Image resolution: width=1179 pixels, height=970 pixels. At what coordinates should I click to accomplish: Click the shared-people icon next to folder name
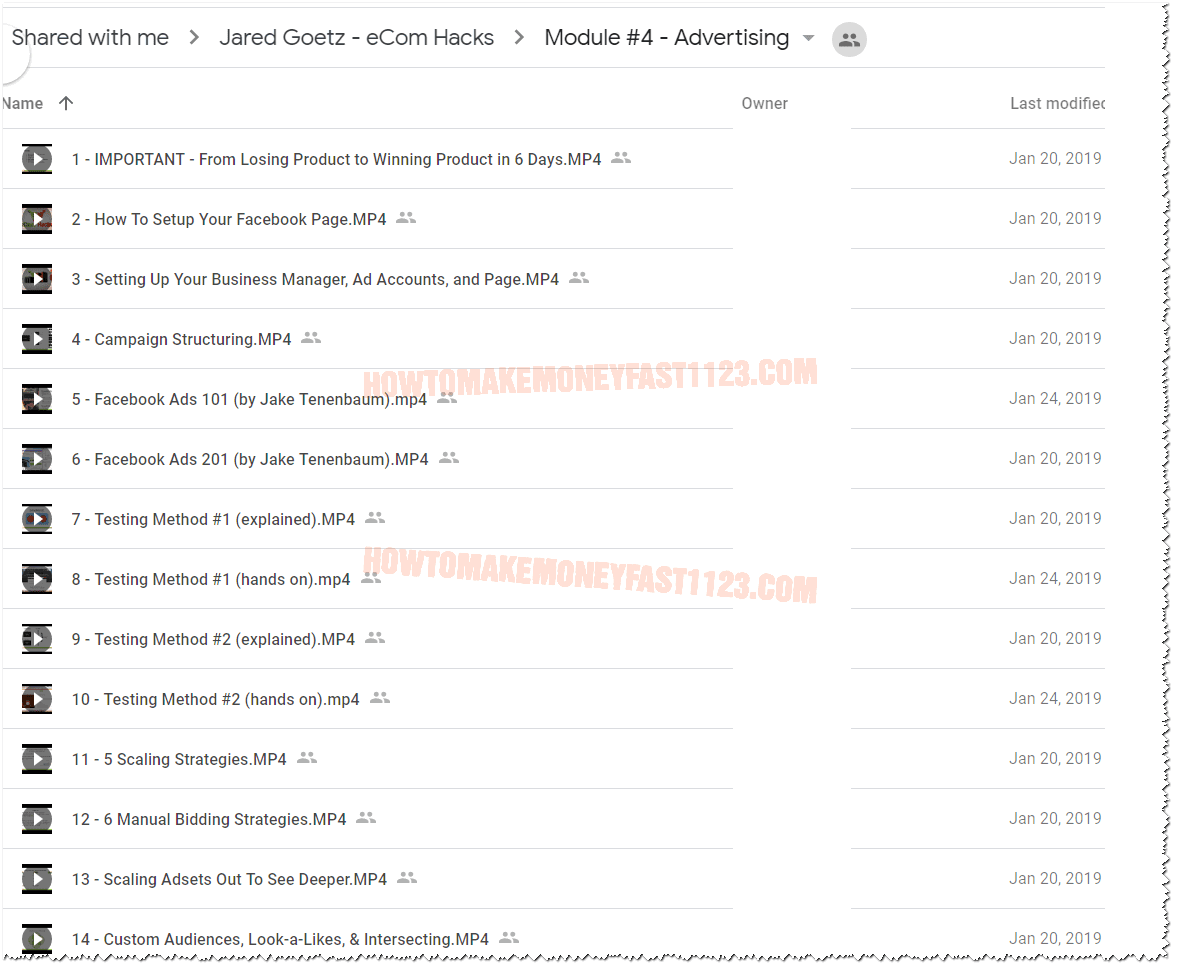point(848,39)
